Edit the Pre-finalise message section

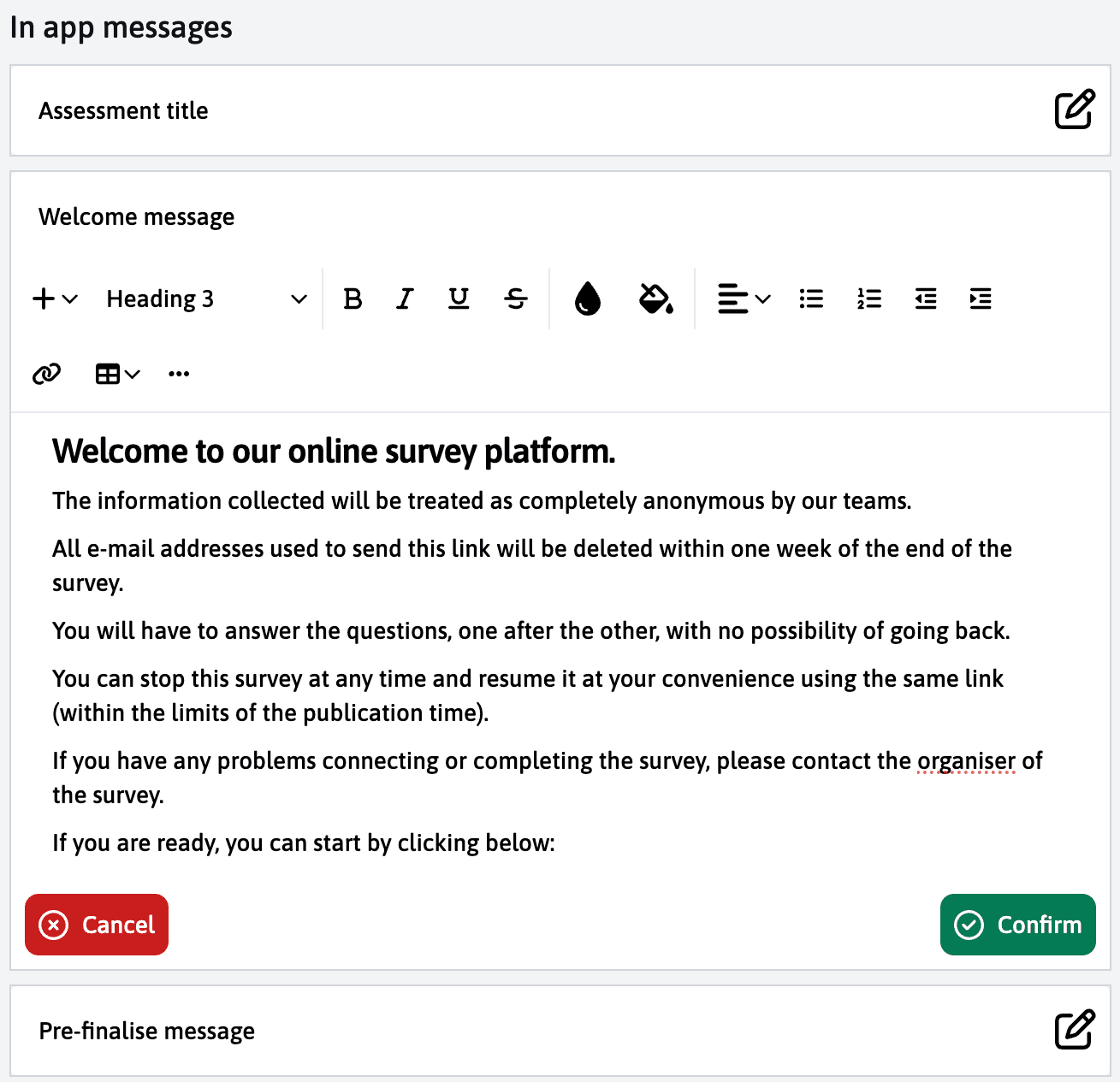tap(1074, 1030)
